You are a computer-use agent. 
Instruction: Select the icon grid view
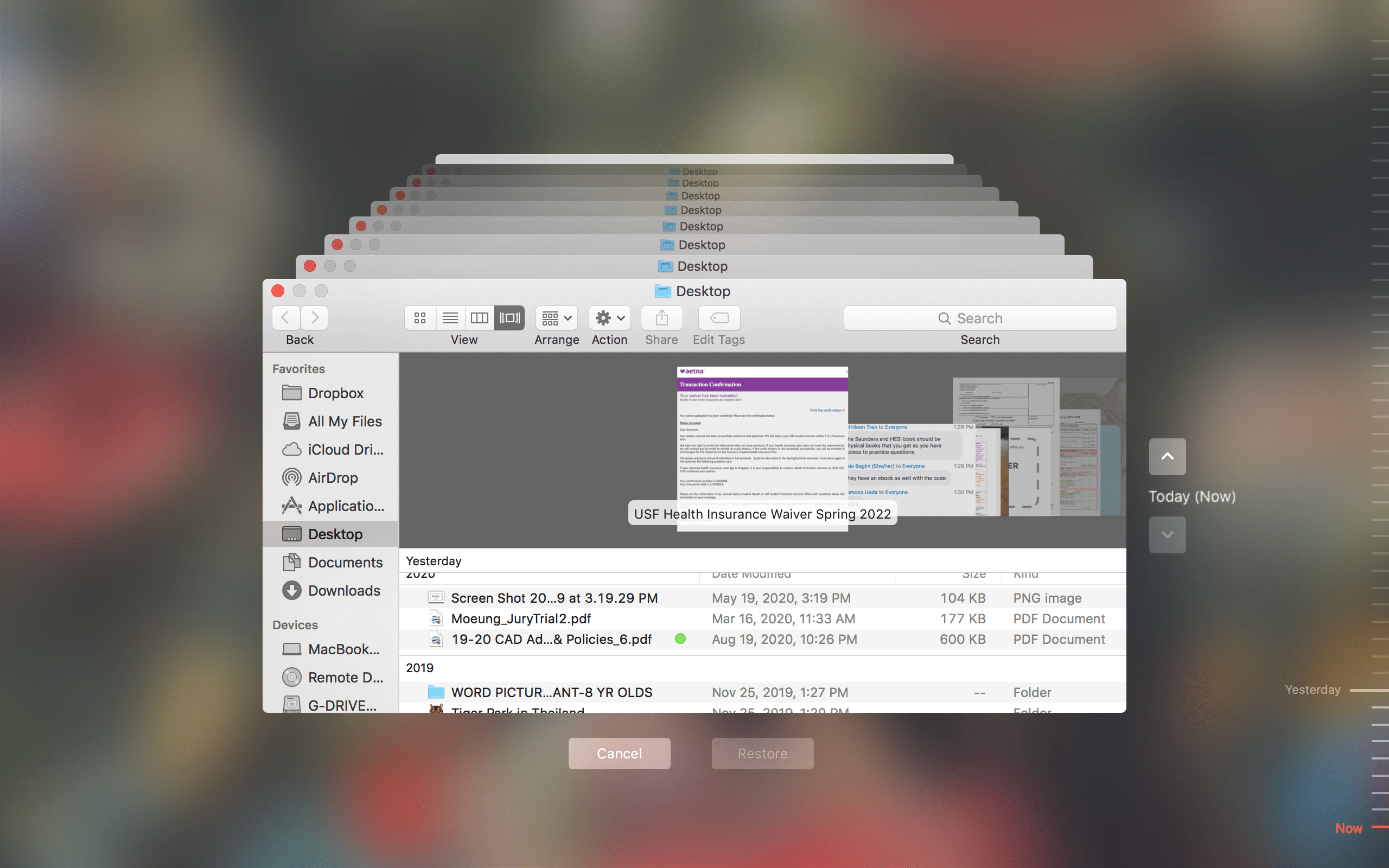tap(419, 317)
